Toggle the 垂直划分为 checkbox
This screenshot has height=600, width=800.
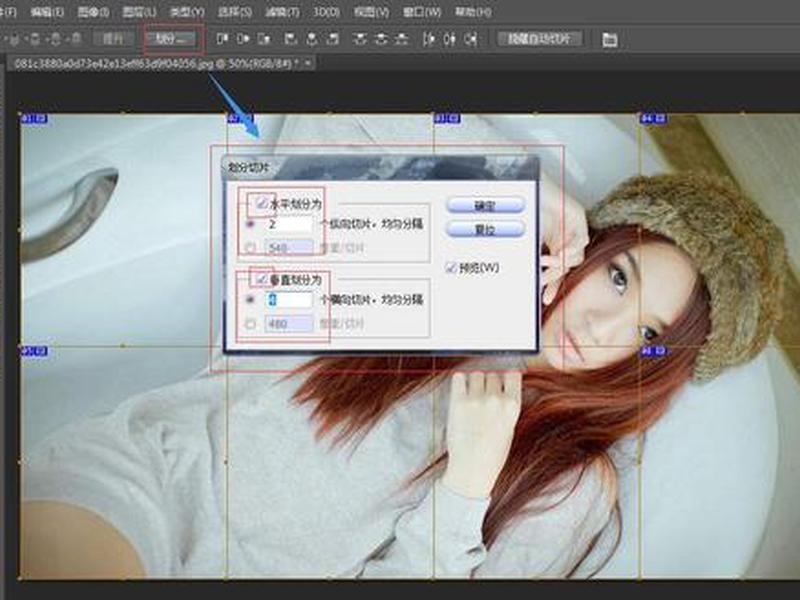pos(261,279)
